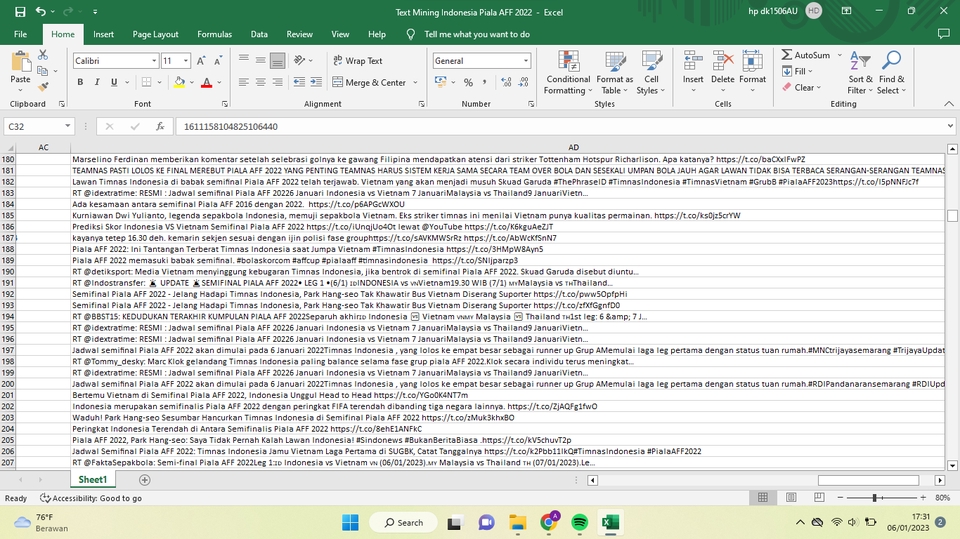
Task: Apply the red font color
Action: pyautogui.click(x=206, y=82)
